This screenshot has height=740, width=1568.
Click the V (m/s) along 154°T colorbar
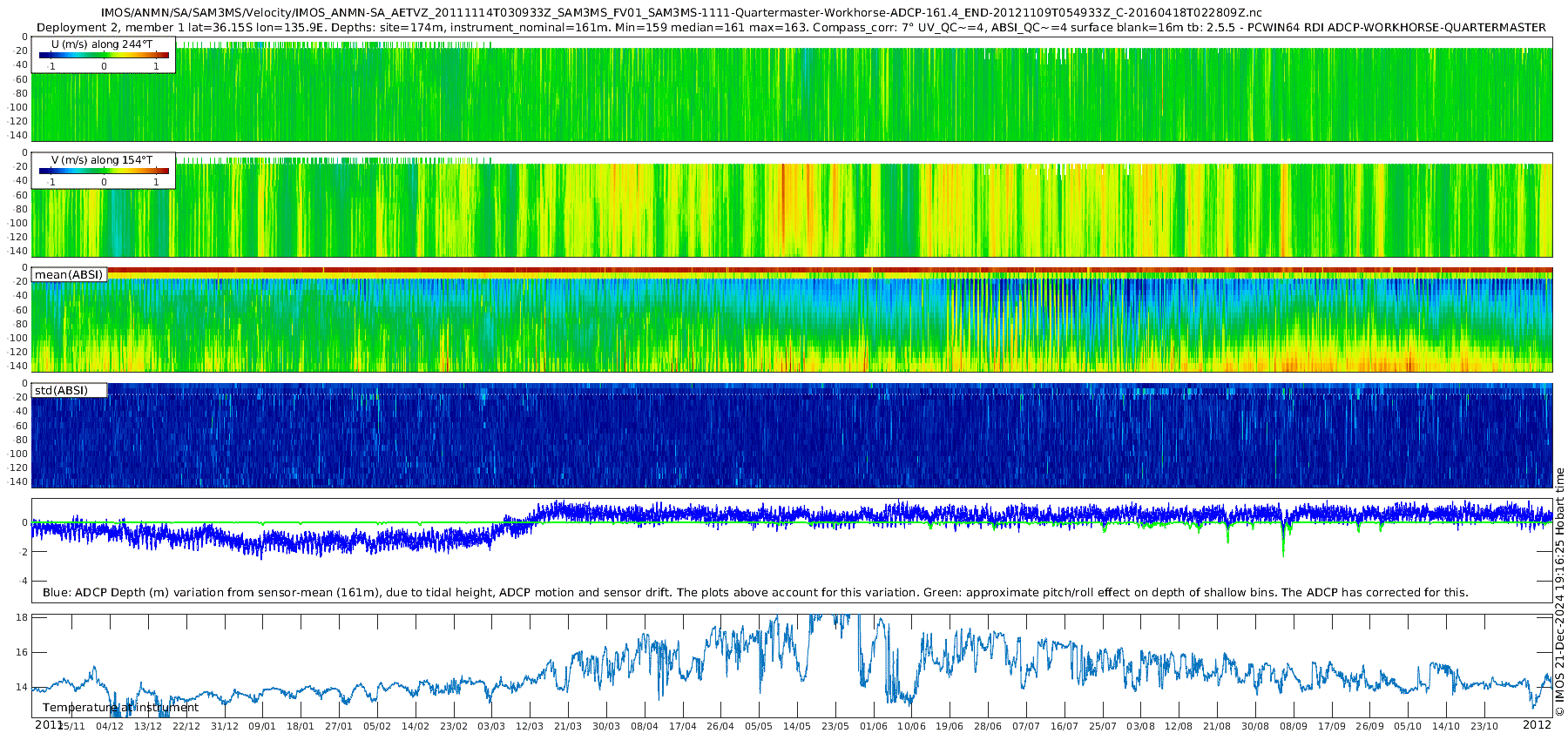pos(104,172)
